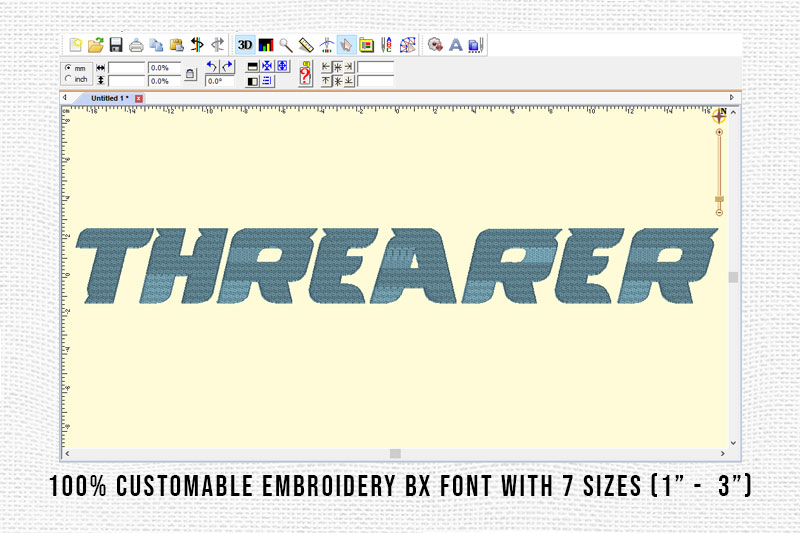Click the horizontal scrollbar right arrow
Viewport: 800px width, 533px height.
722,453
